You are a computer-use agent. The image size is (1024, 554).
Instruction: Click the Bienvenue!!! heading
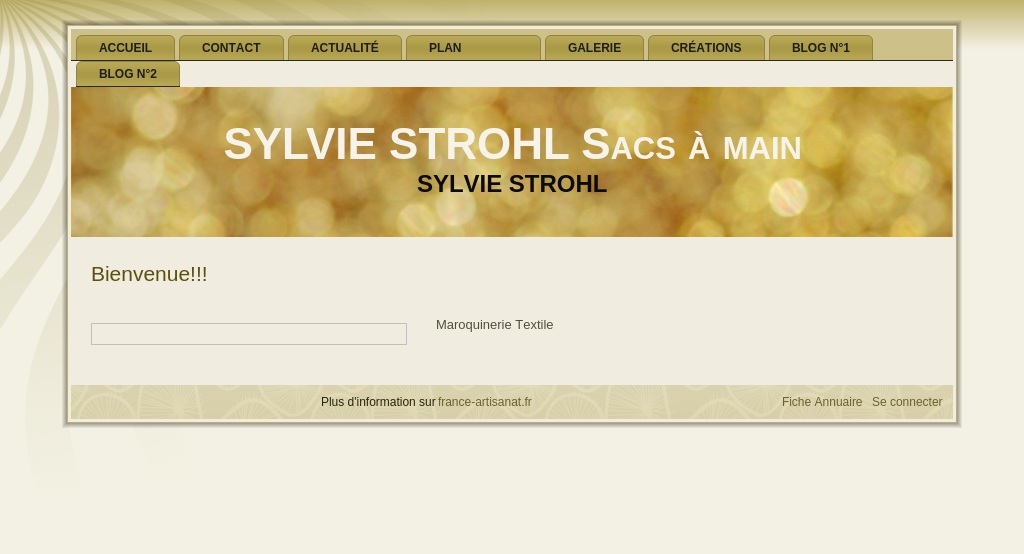(x=149, y=274)
